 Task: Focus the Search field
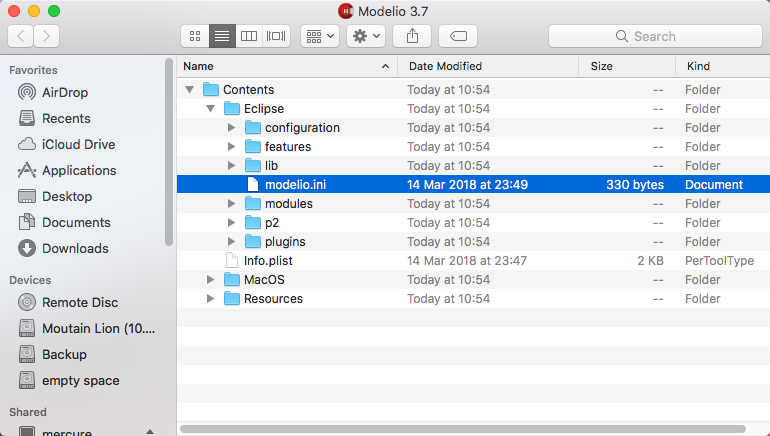pos(655,36)
